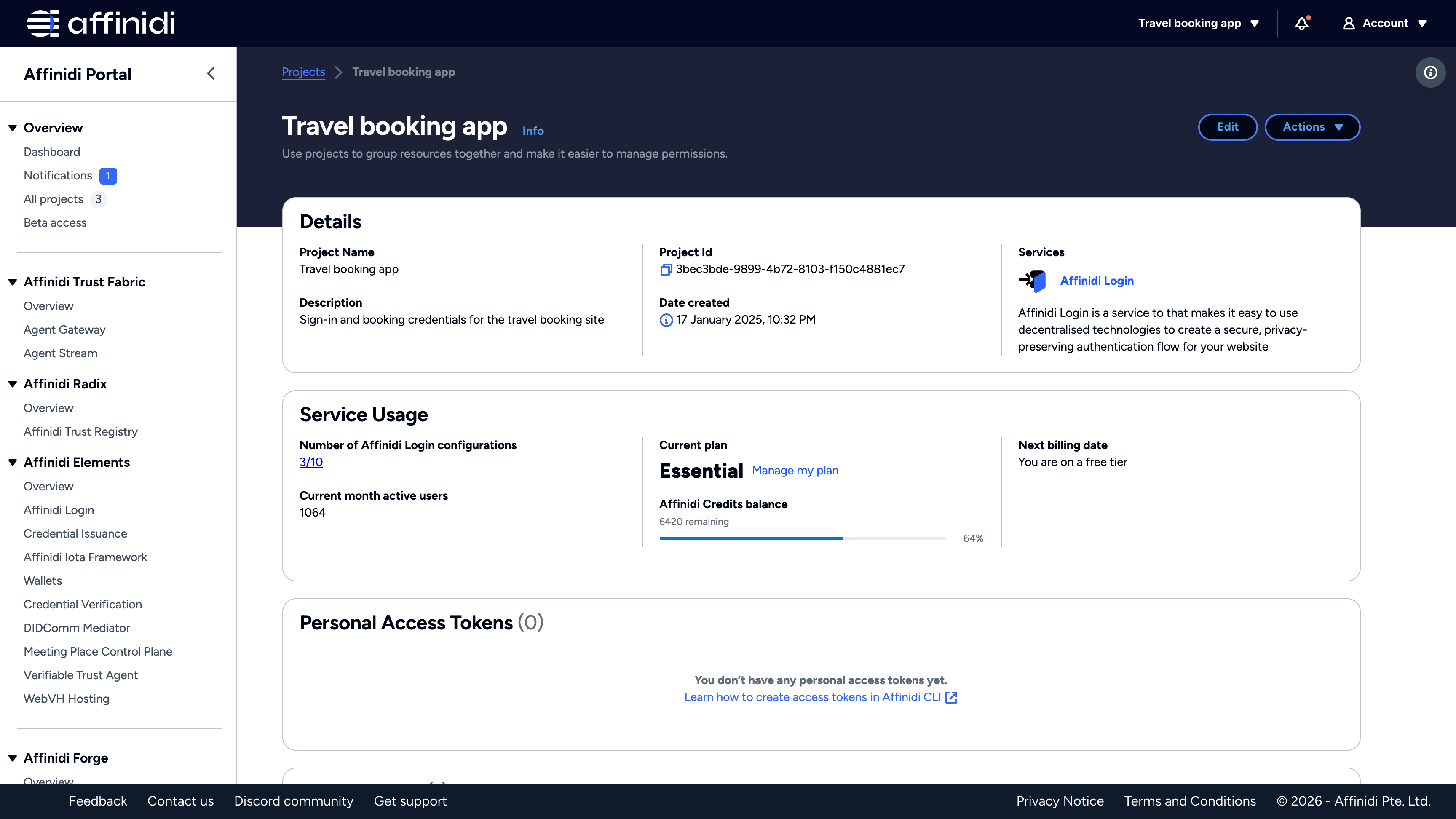Click the external link icon after CLI link

951,698
